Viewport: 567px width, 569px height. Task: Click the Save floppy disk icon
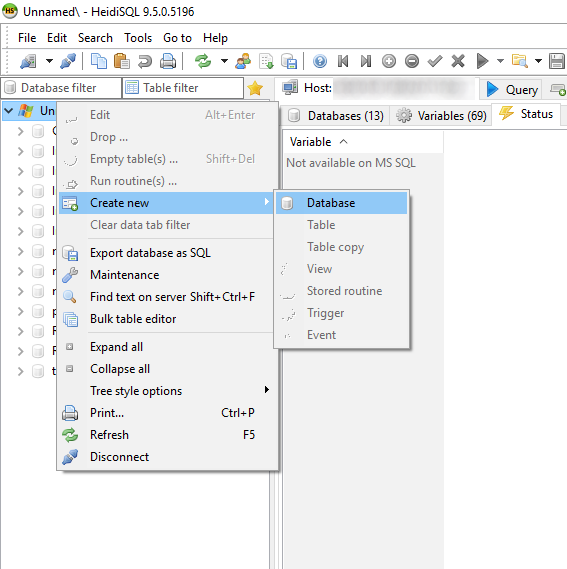pyautogui.click(x=557, y=61)
